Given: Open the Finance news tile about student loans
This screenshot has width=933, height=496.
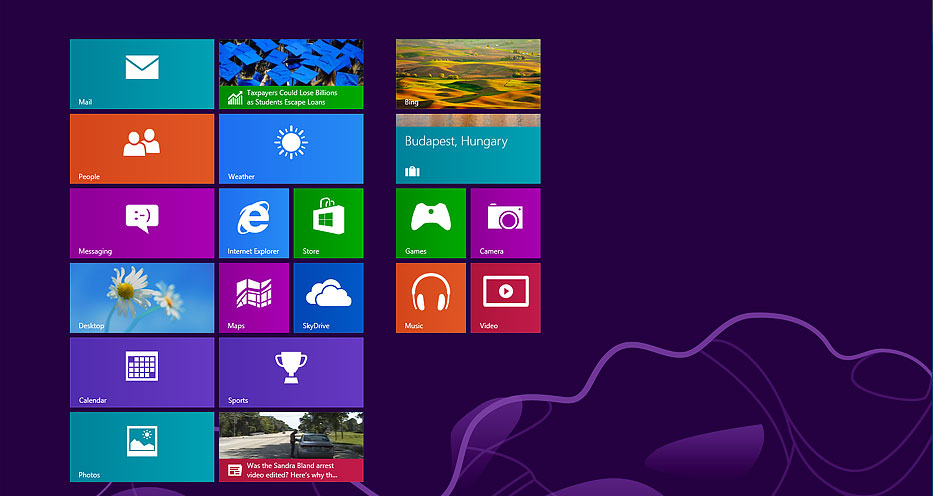Looking at the screenshot, I should (x=291, y=74).
